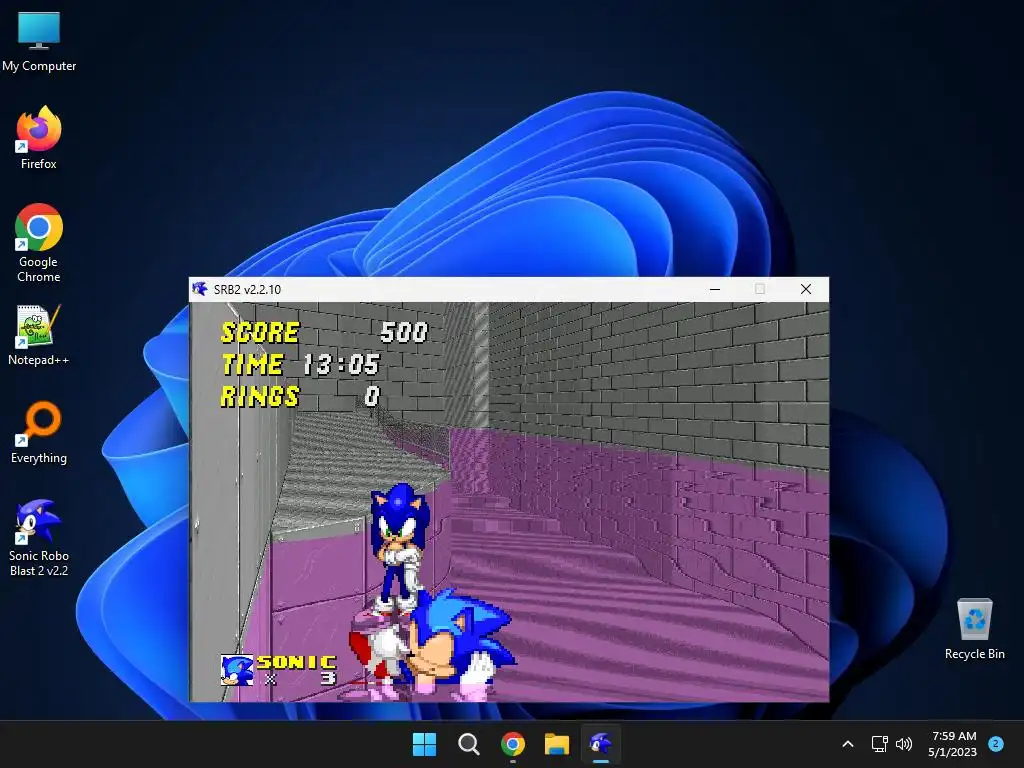Click the RINGS counter in the game HUD
1024x768 pixels.
point(300,396)
